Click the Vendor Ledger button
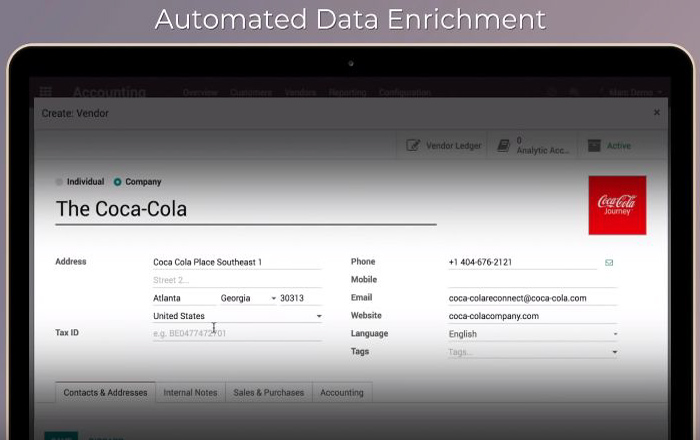The width and height of the screenshot is (700, 440). pos(442,145)
